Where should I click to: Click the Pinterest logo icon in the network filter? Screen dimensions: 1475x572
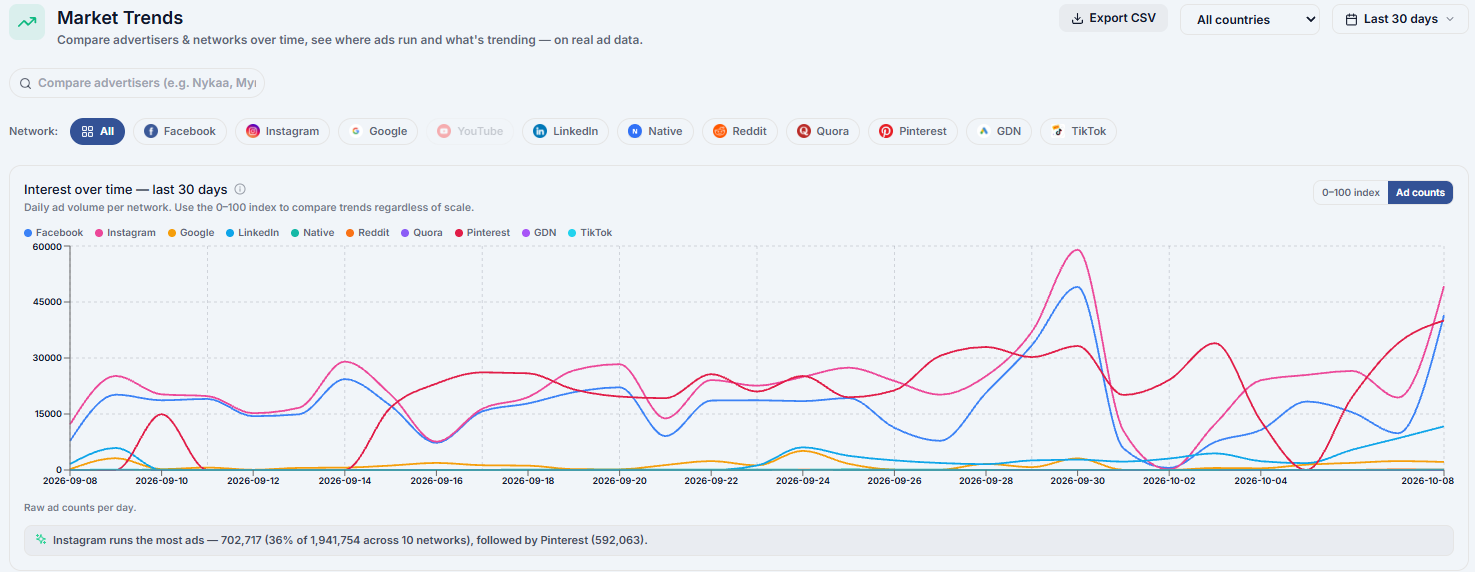click(886, 131)
